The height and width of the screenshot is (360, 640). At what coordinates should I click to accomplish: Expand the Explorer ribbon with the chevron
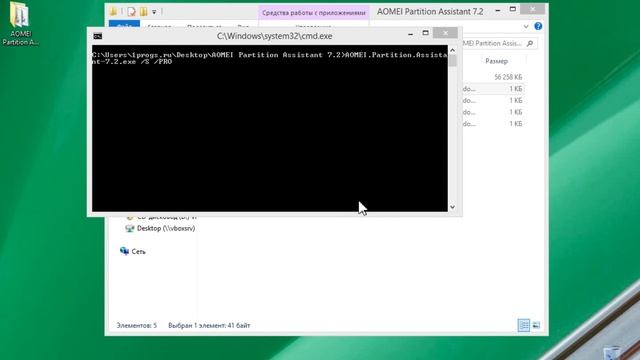pos(526,27)
